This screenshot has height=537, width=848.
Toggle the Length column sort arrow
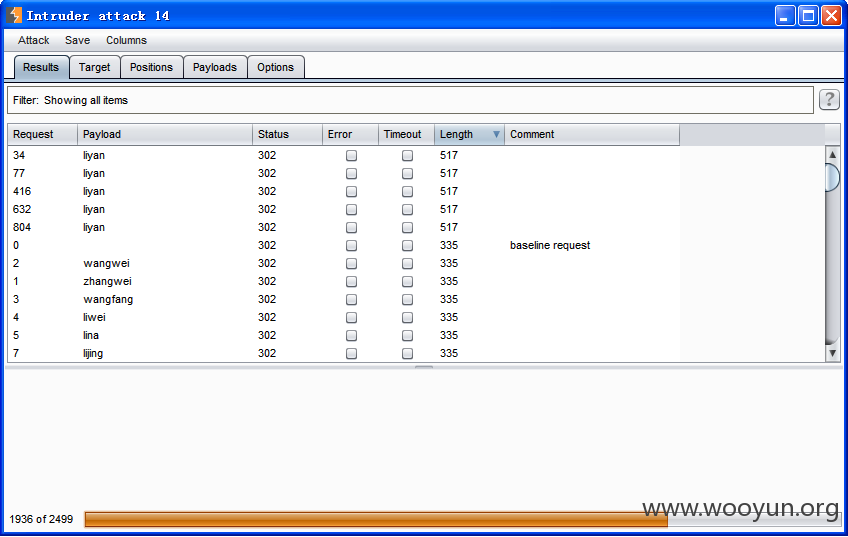(x=496, y=134)
